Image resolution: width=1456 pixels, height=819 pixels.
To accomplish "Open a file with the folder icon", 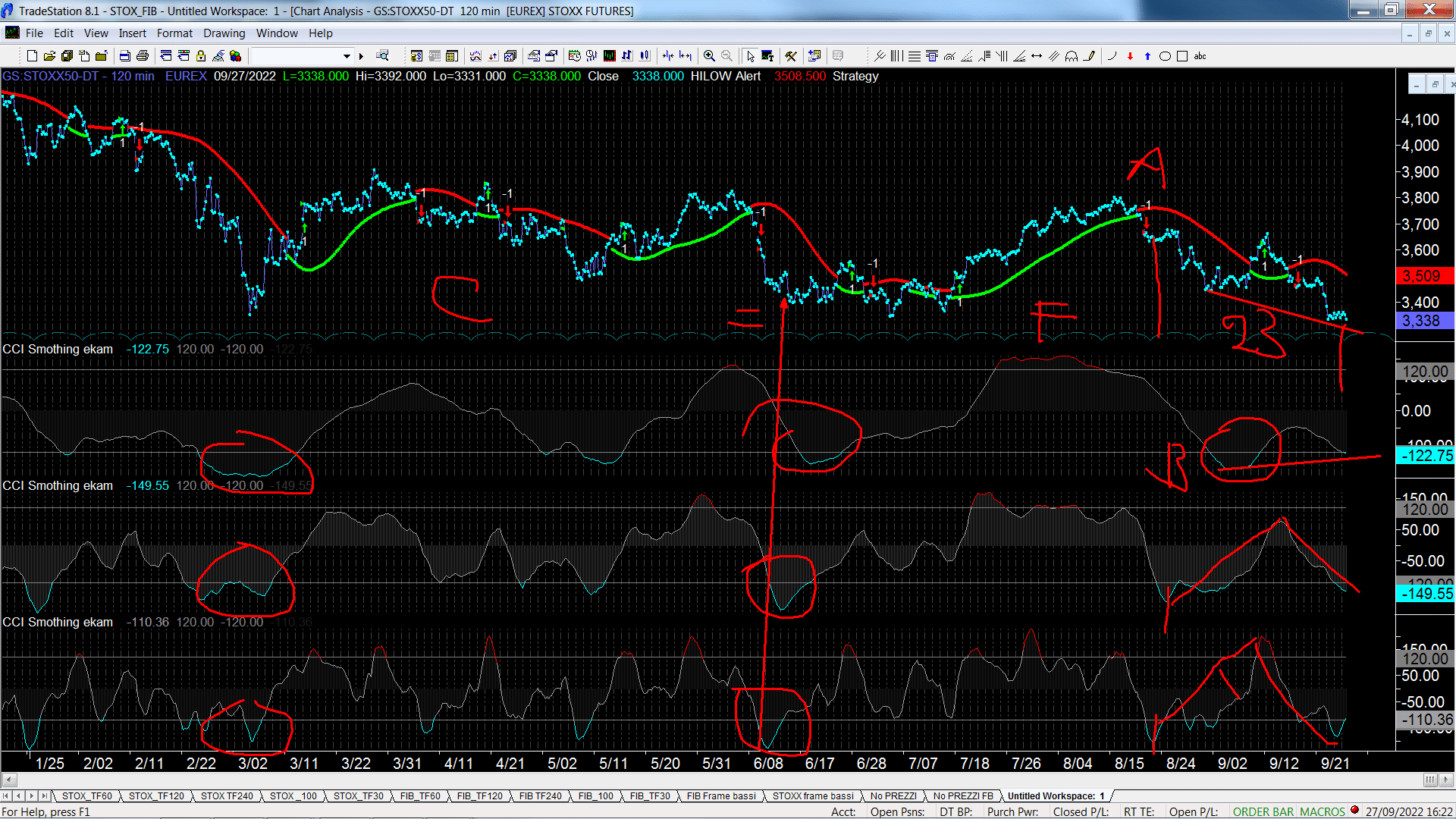I will click(x=49, y=56).
